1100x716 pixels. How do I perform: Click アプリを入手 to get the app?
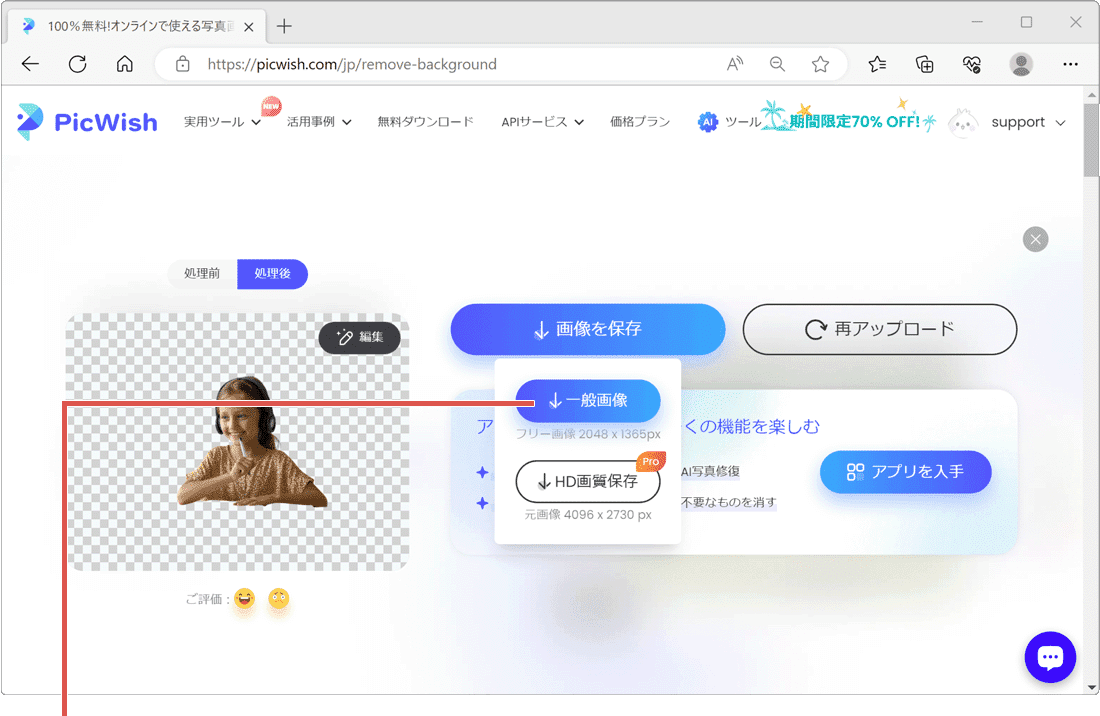[x=905, y=472]
